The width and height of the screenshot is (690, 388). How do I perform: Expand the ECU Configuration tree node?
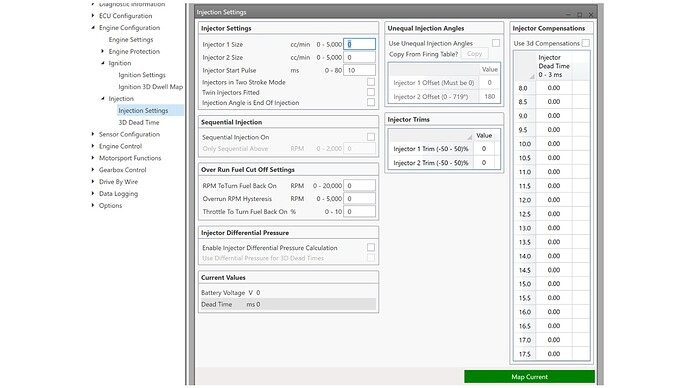pyautogui.click(x=93, y=15)
